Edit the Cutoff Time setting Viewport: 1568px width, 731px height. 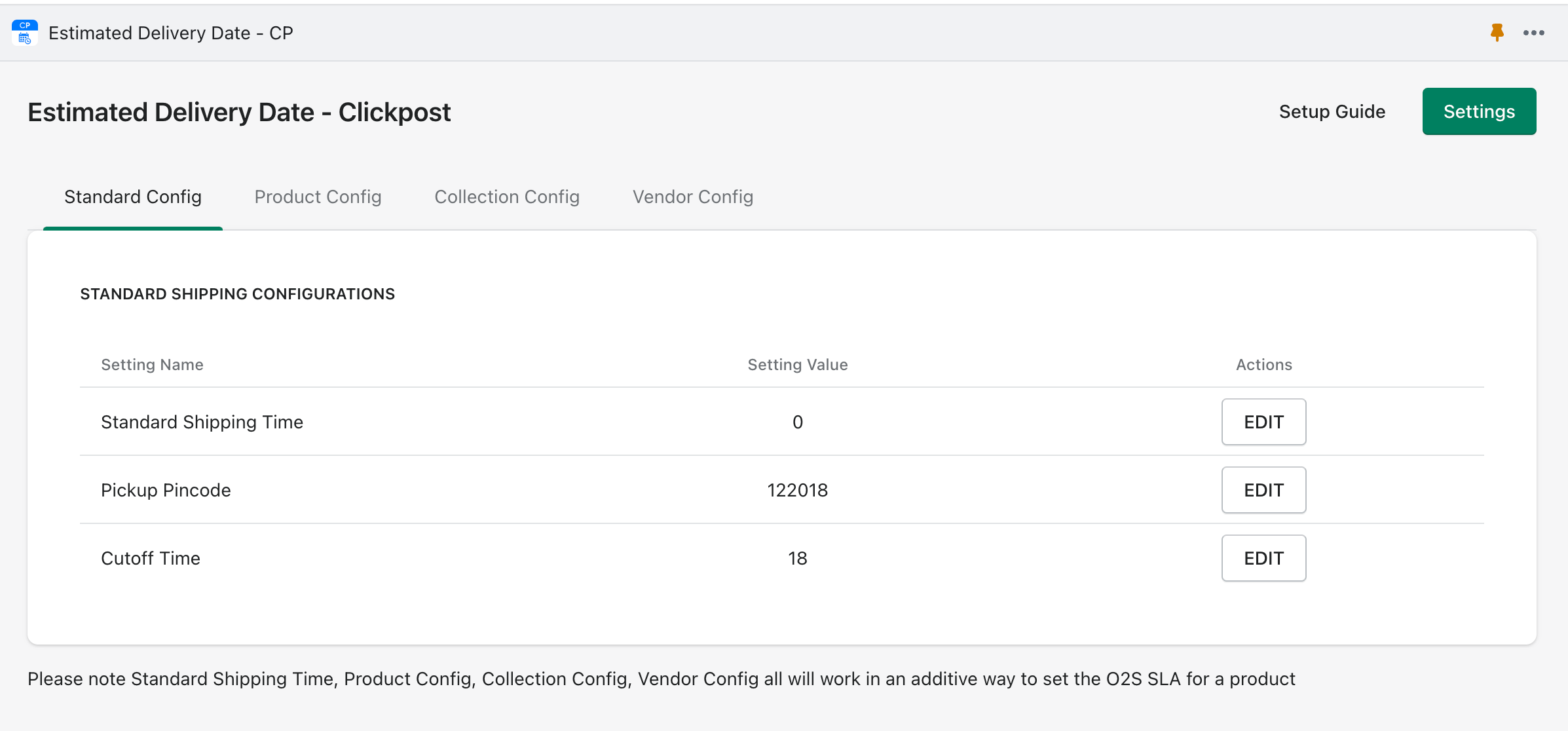coord(1263,559)
